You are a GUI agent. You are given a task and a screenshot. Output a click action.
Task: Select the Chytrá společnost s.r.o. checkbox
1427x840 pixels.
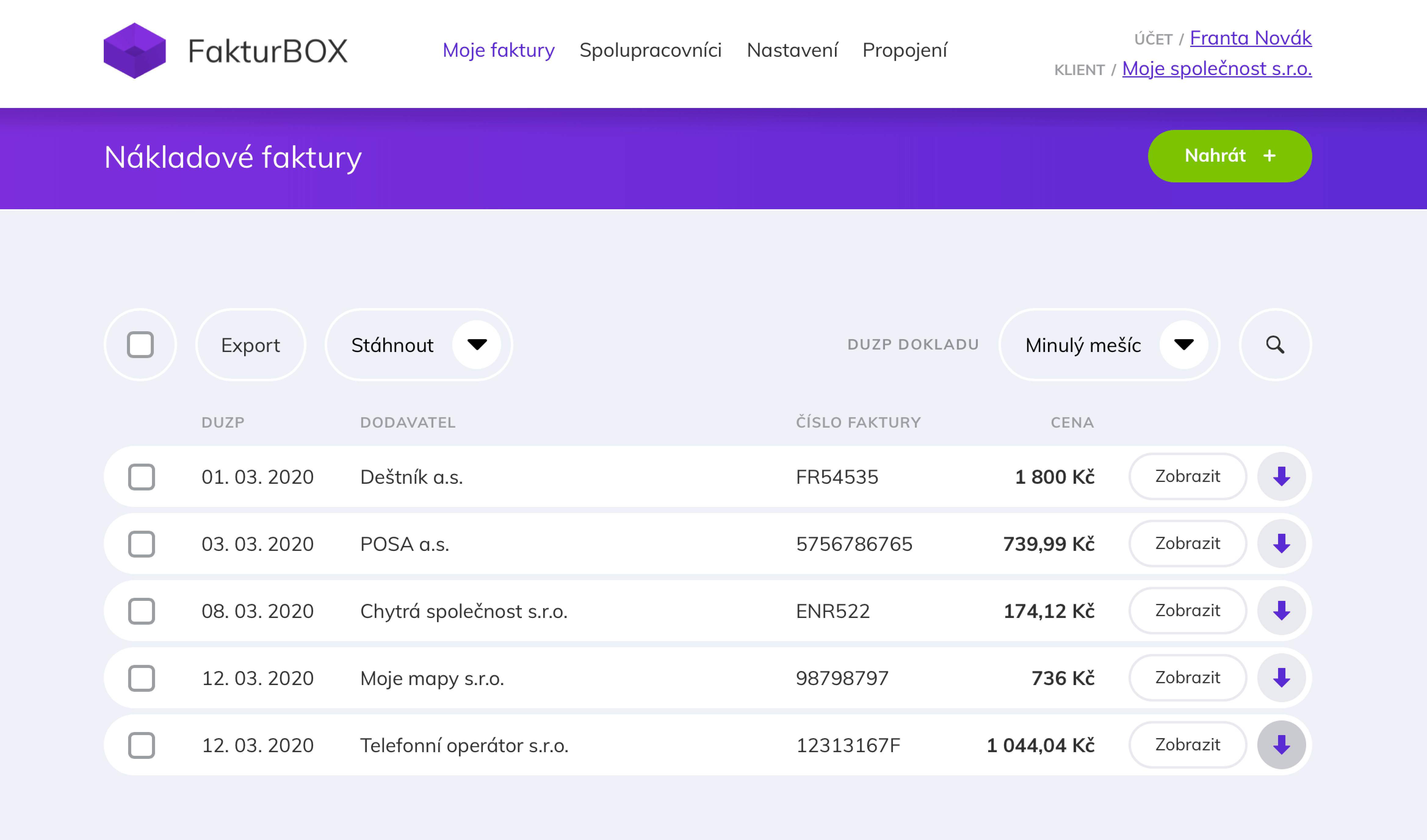click(142, 611)
